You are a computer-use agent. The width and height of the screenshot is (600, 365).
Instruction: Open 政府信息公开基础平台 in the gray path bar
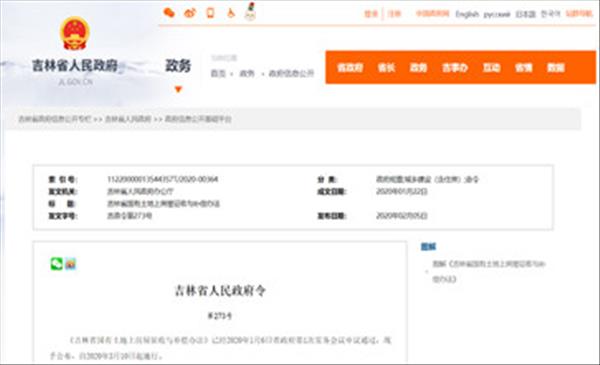tap(198, 119)
